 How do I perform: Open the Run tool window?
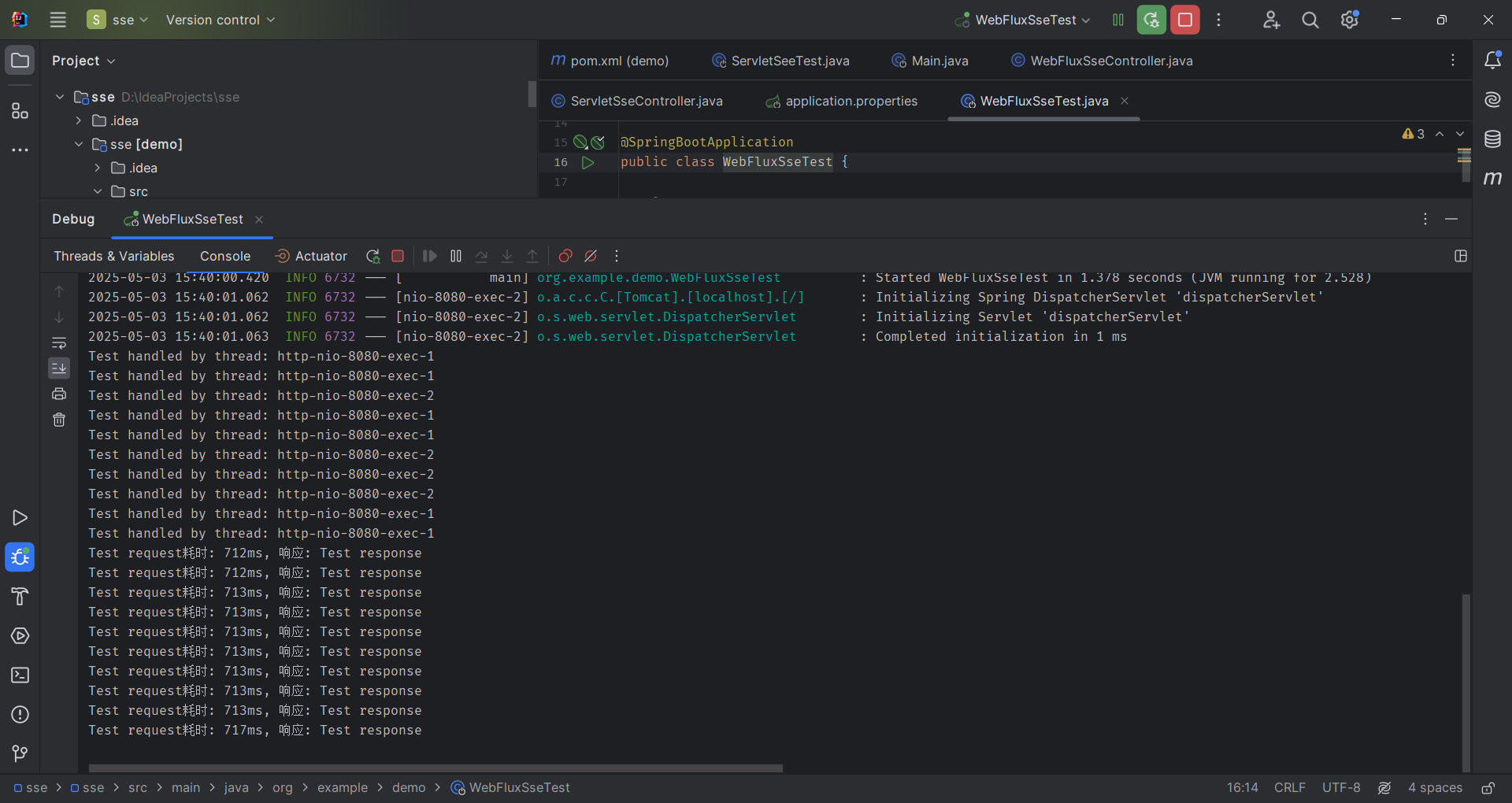[20, 518]
